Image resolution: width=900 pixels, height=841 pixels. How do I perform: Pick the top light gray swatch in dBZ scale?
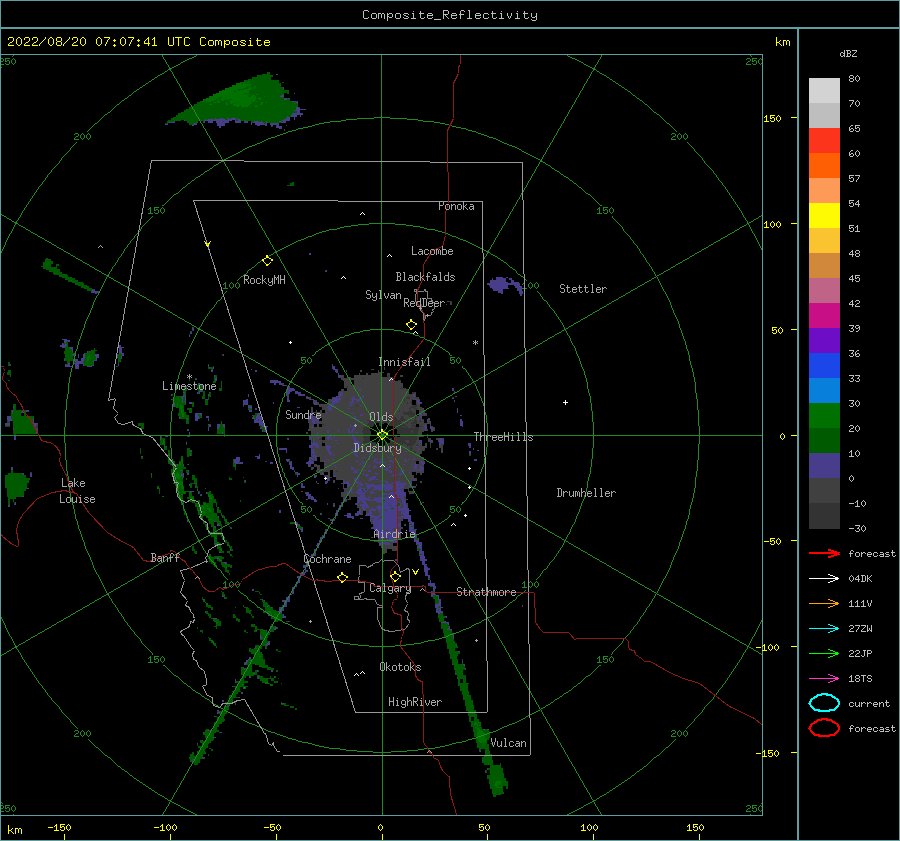point(824,91)
